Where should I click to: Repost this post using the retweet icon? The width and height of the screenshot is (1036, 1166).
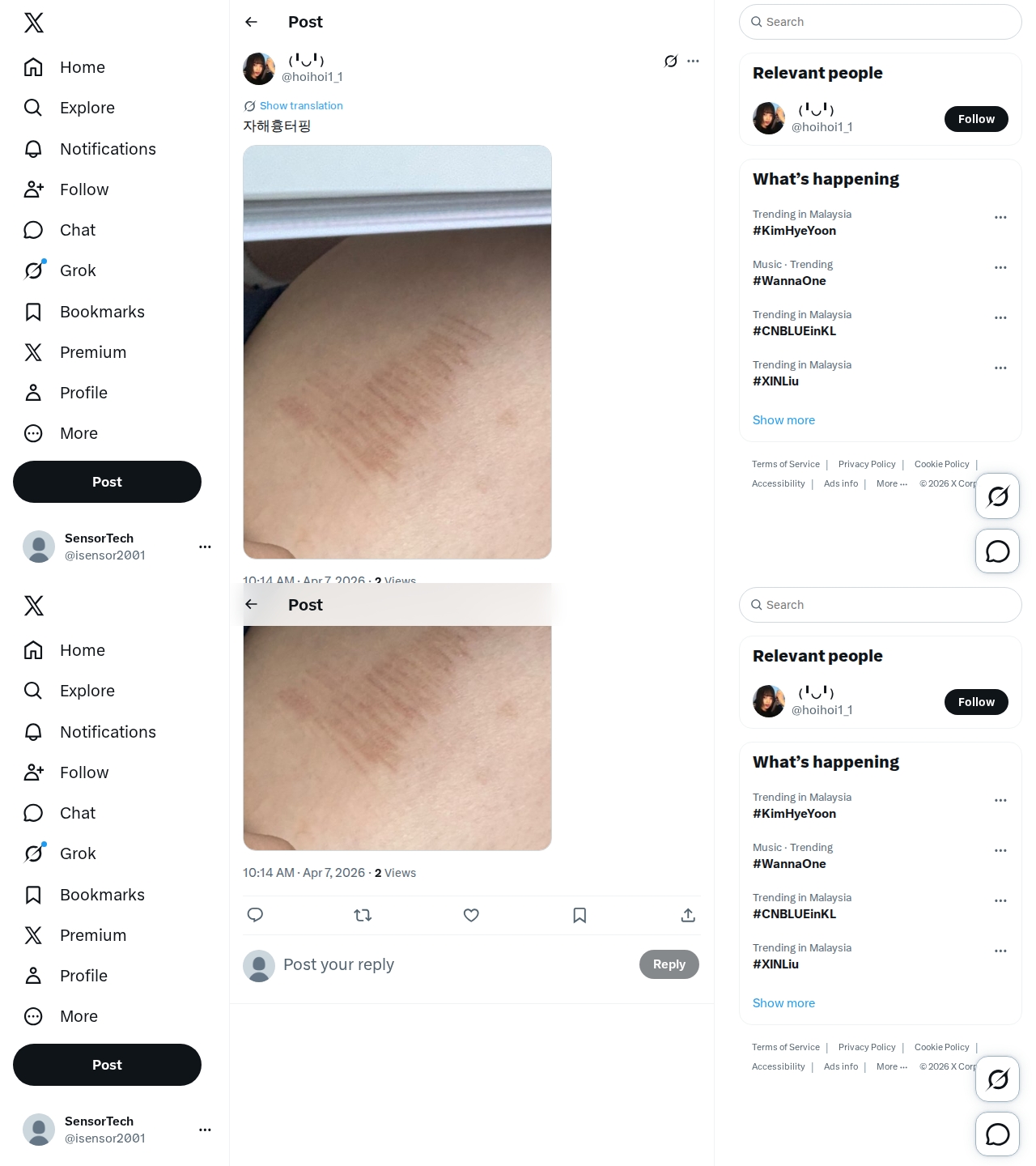pyautogui.click(x=363, y=915)
